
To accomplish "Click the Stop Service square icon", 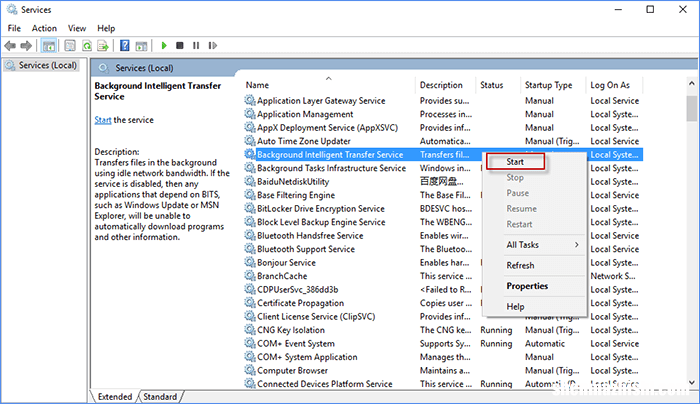I will [x=180, y=46].
